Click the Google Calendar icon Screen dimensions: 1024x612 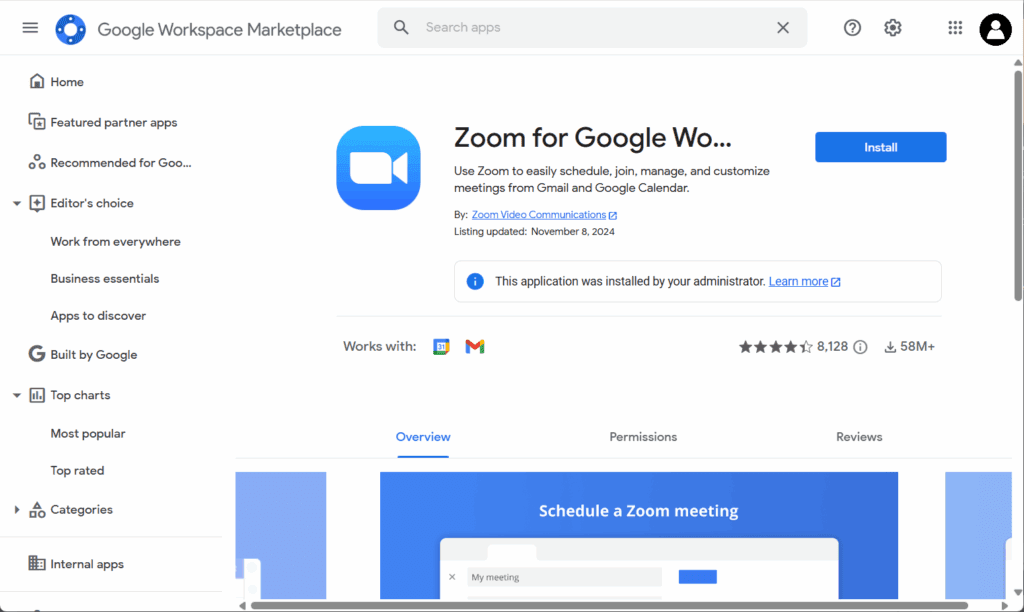[x=441, y=347]
